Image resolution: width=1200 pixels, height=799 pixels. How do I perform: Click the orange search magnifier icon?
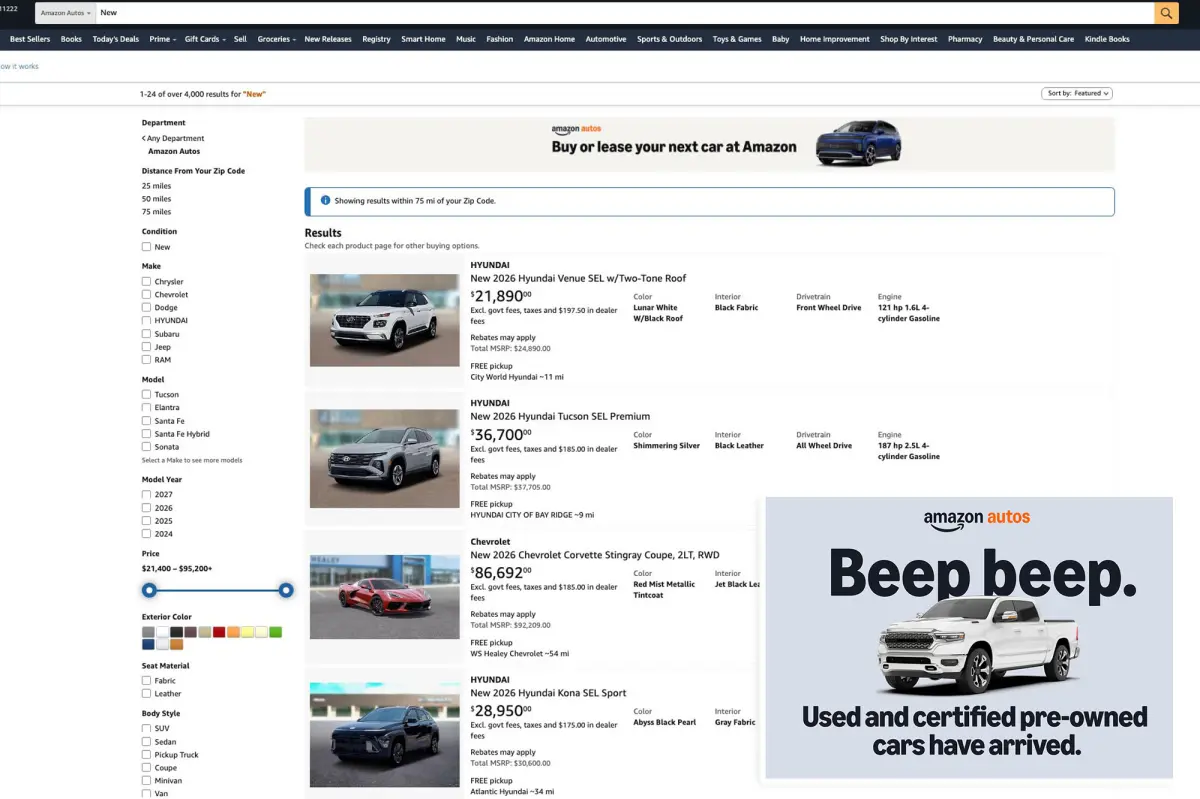(1166, 13)
